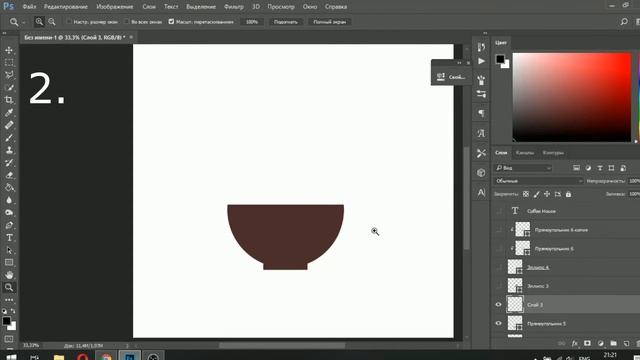Select the Pen tool
640x360 pixels.
tap(9, 225)
